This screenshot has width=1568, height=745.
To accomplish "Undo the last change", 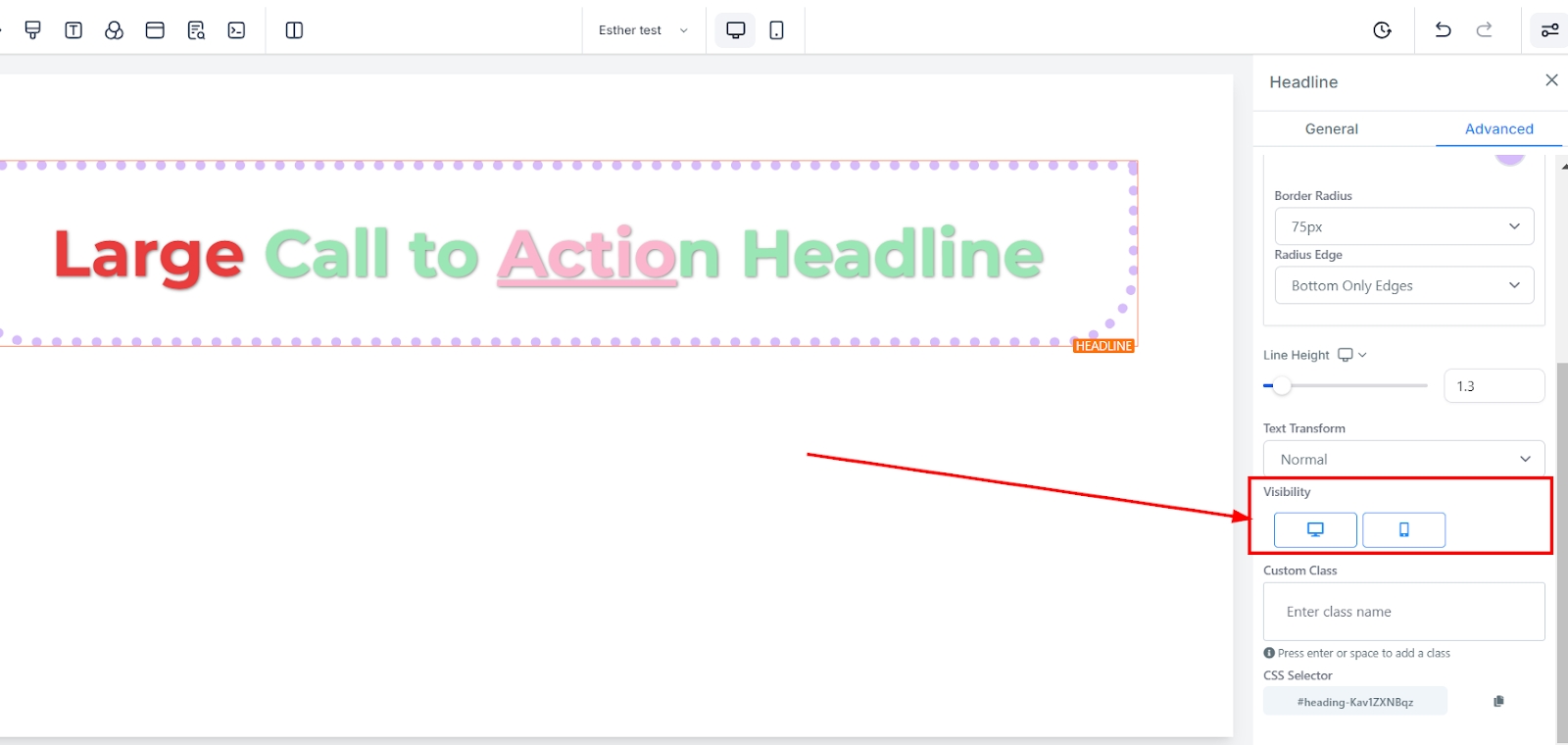I will (1443, 30).
